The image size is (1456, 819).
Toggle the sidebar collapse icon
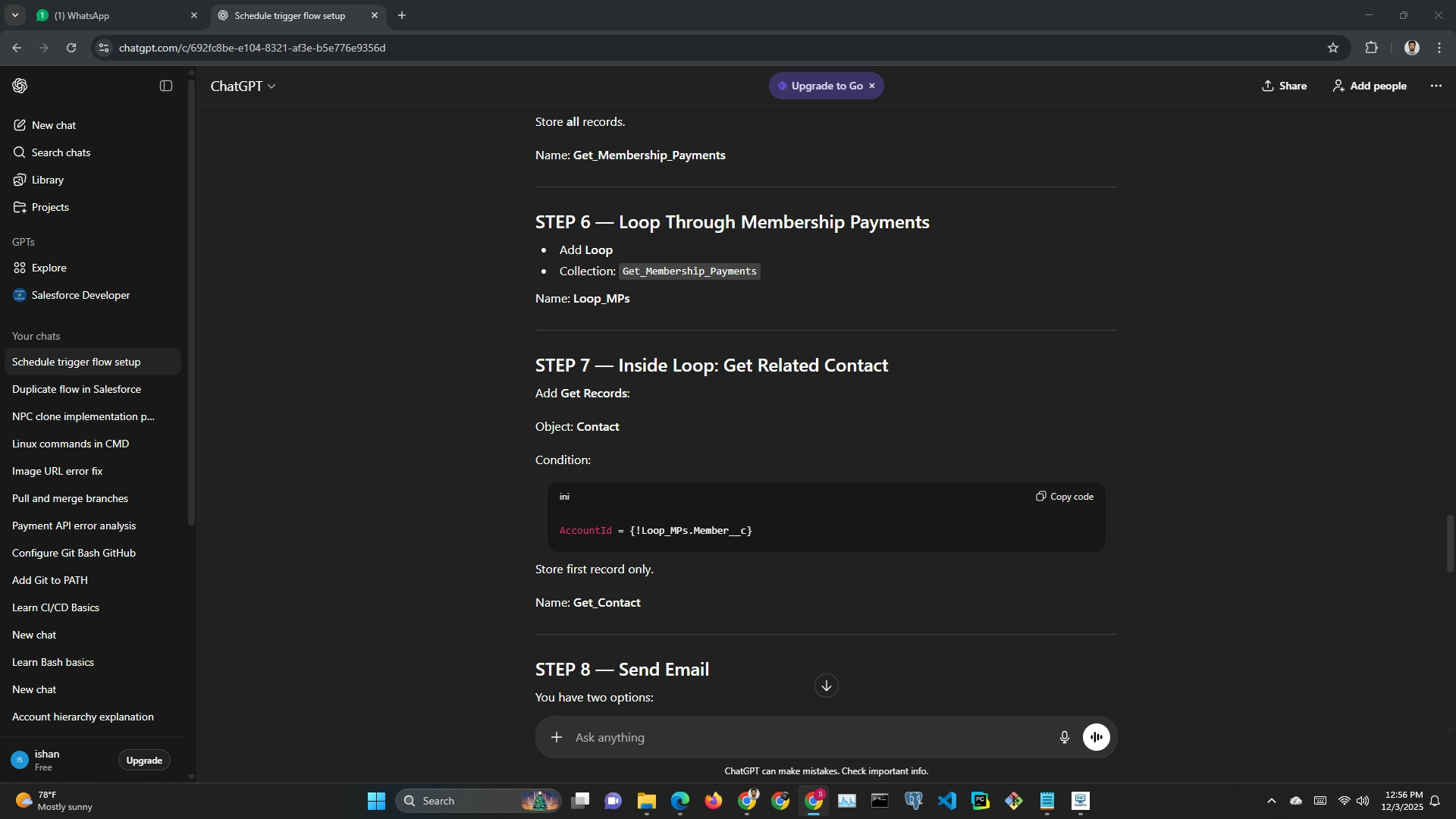166,86
